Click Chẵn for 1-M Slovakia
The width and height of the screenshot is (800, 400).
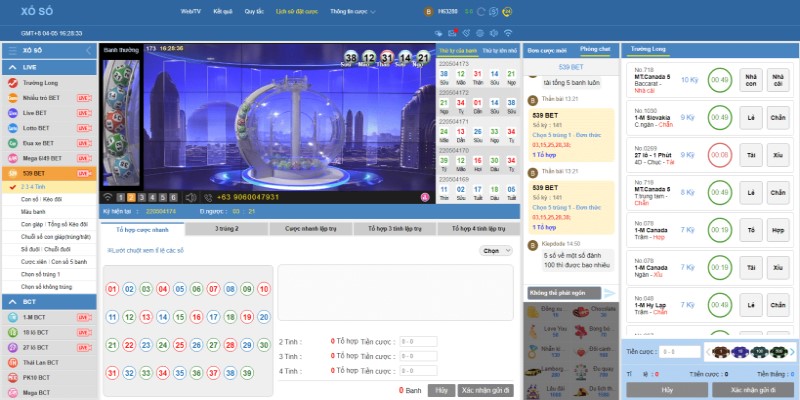(x=778, y=118)
